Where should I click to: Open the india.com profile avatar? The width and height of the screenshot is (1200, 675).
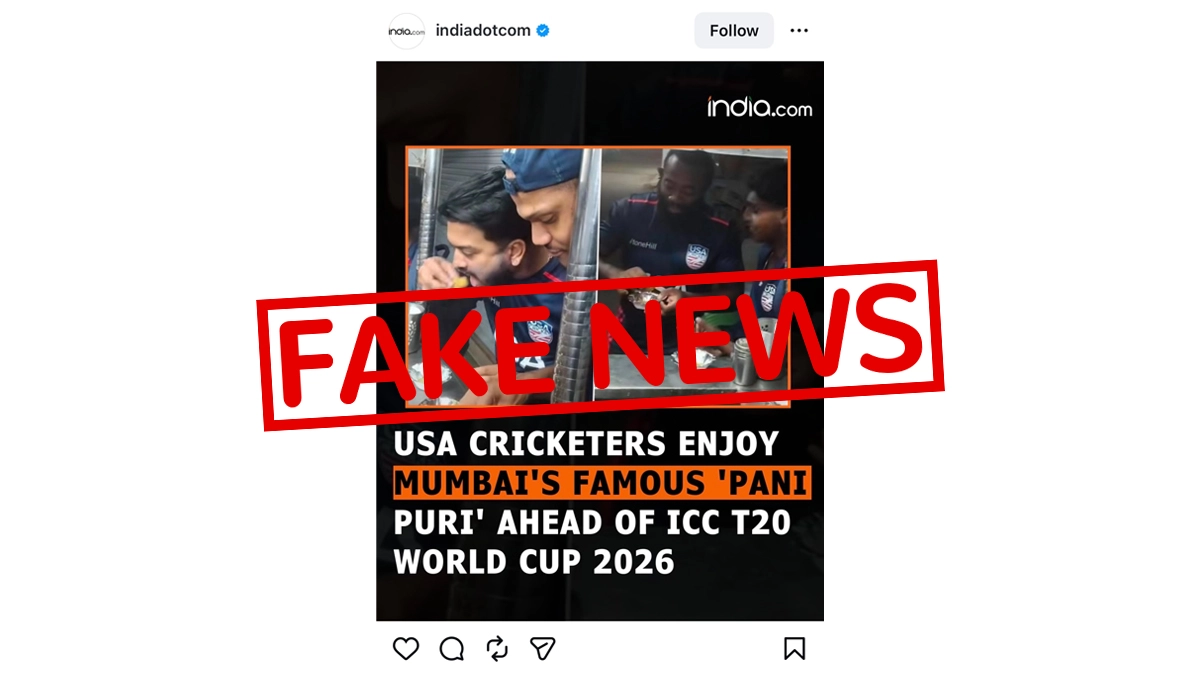tap(406, 31)
